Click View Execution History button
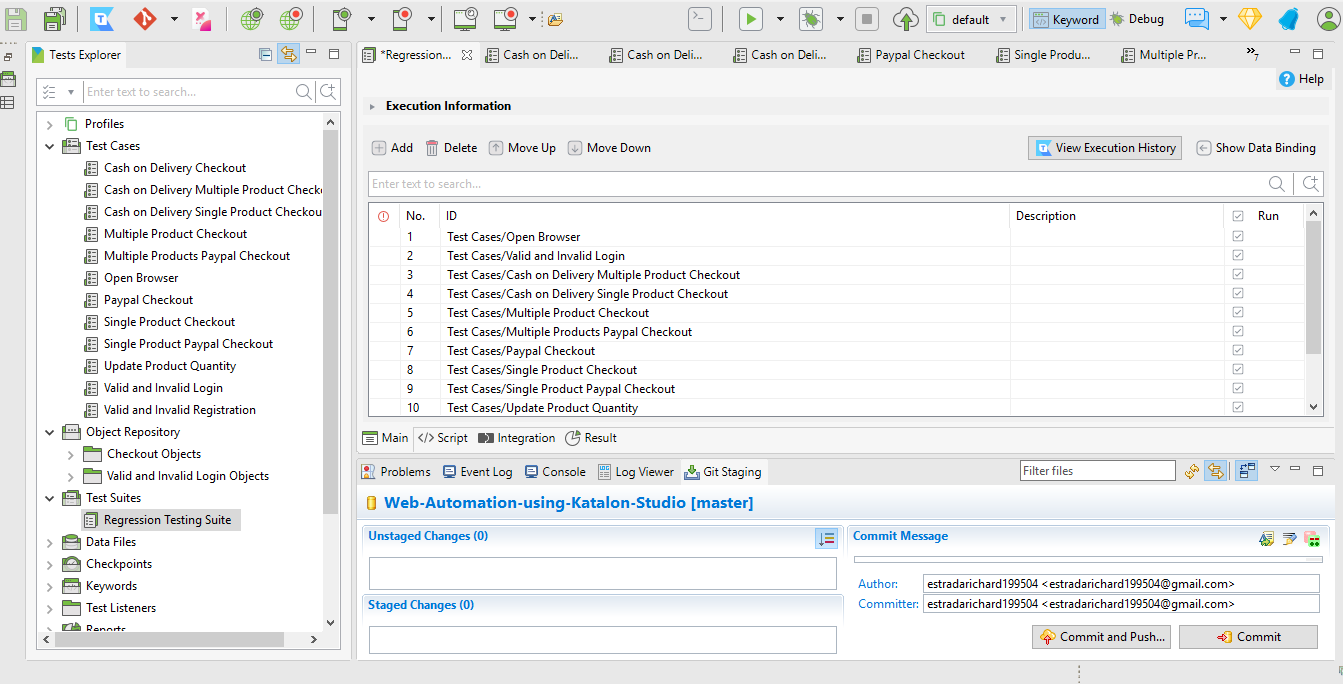Viewport: 1343px width, 684px height. tap(1105, 148)
